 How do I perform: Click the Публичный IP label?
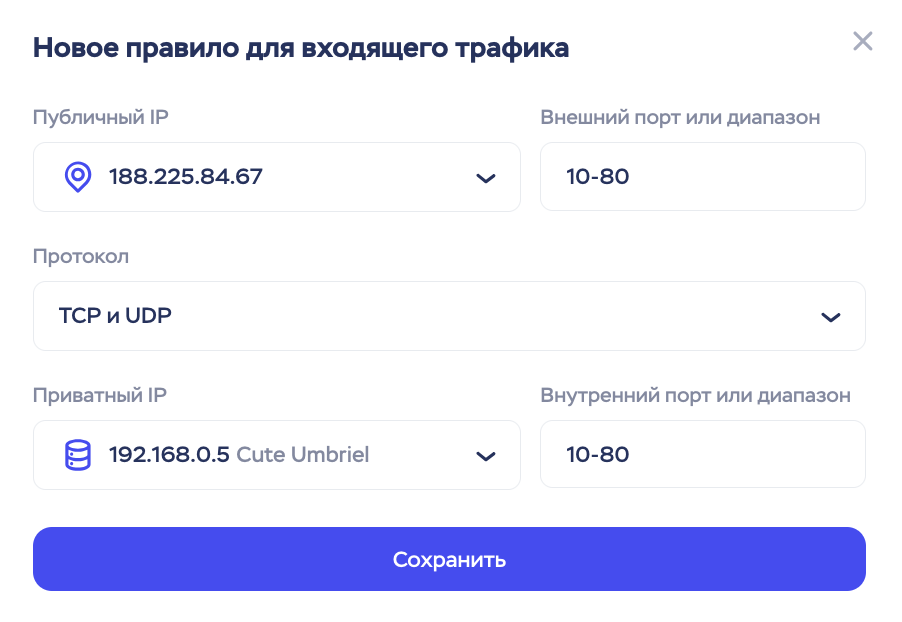(100, 117)
